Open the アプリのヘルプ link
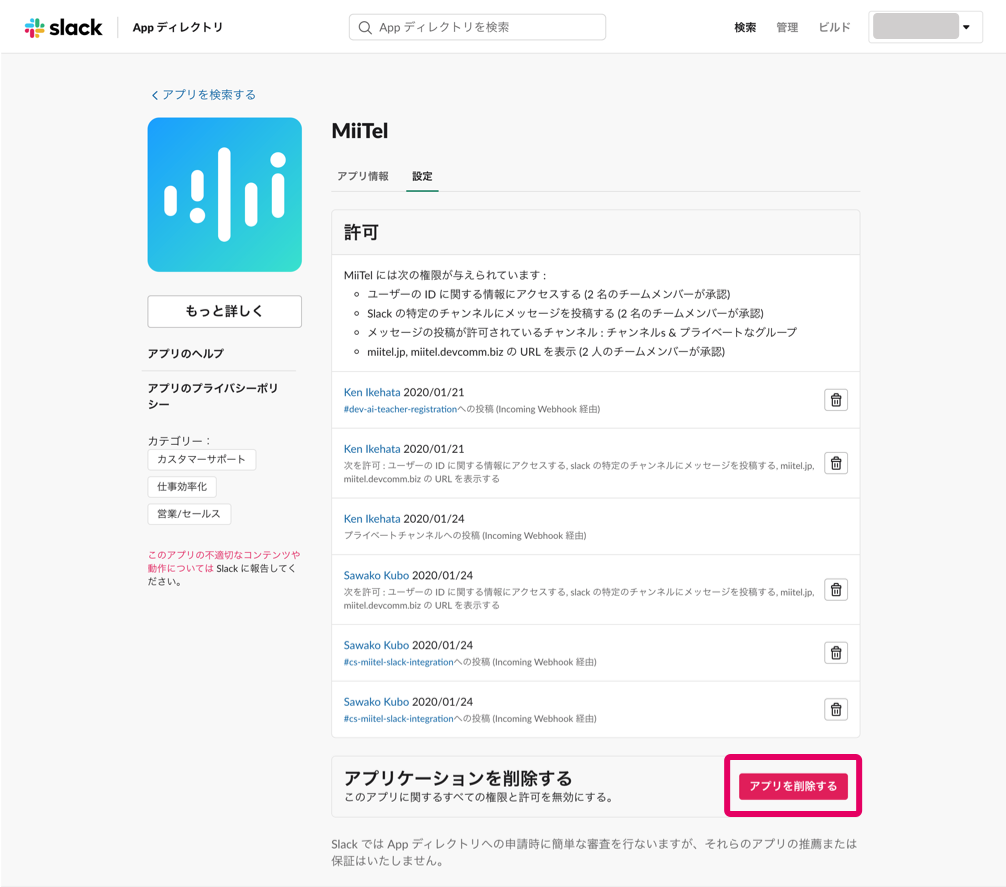The image size is (1006, 887). tap(186, 353)
